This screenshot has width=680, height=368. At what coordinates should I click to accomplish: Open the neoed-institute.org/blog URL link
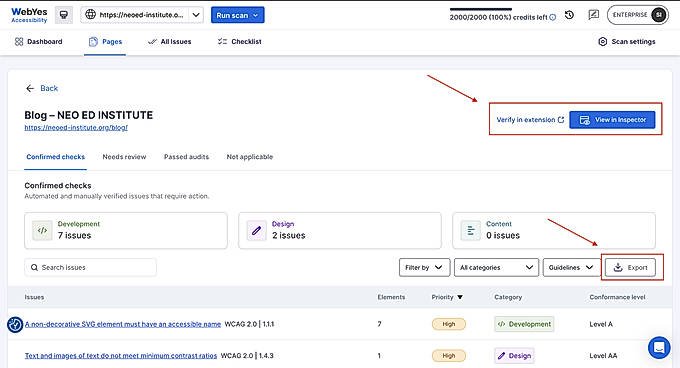(x=76, y=127)
